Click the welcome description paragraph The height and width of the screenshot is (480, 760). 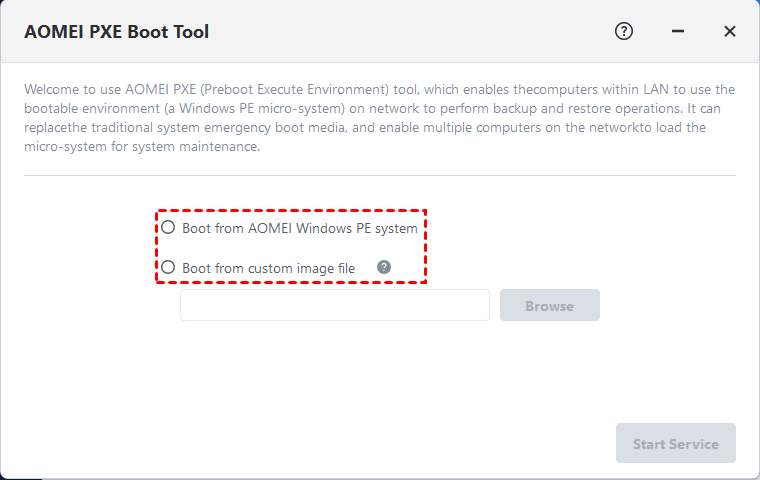click(380, 118)
